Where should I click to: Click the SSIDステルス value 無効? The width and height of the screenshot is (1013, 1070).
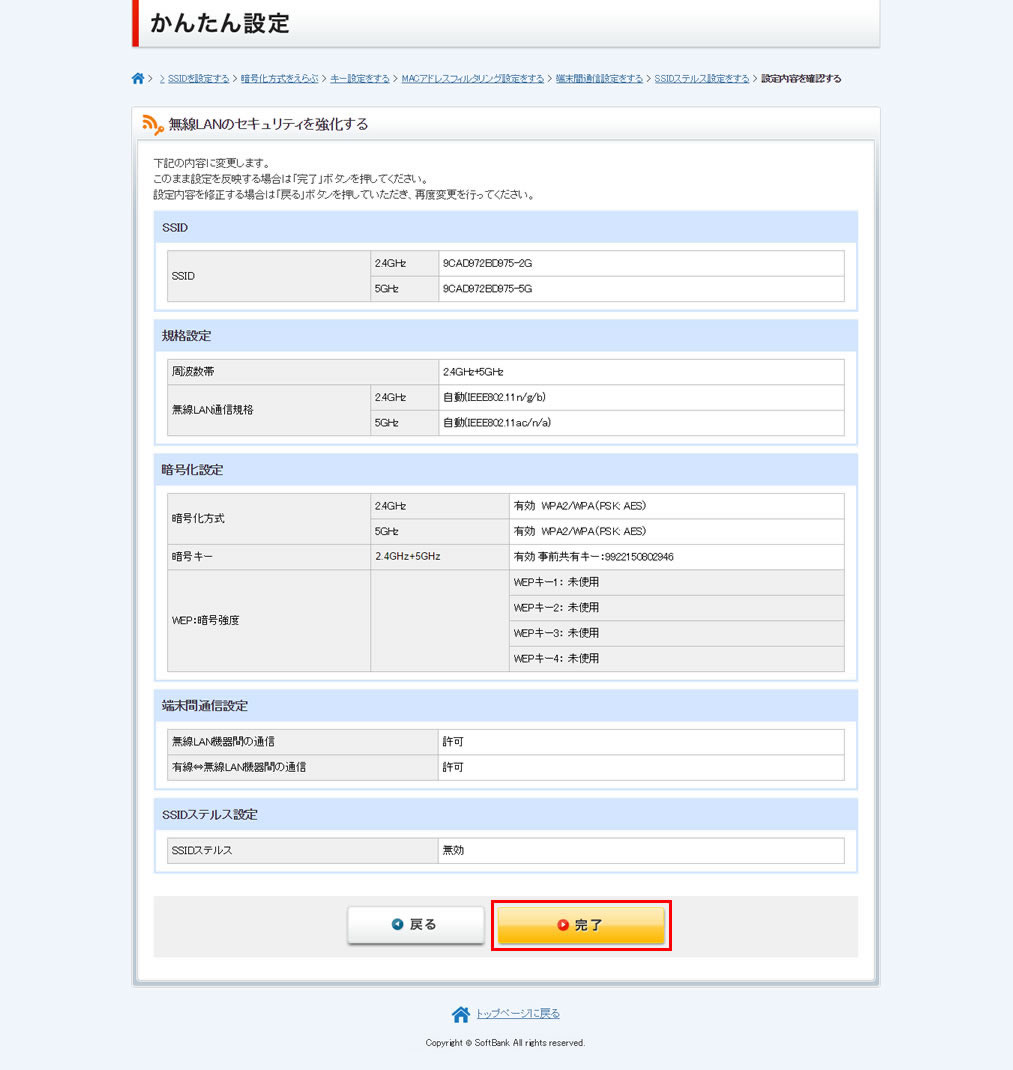[454, 851]
